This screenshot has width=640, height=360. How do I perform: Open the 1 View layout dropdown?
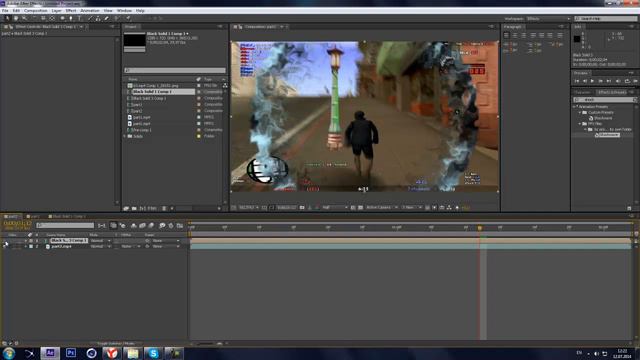pos(412,208)
